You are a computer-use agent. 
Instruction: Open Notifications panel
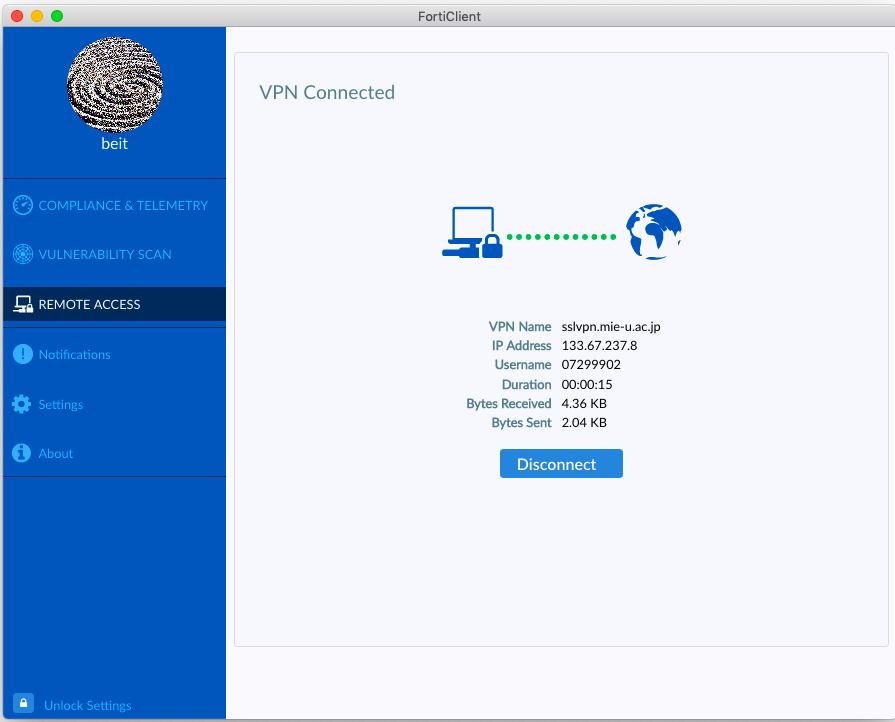point(74,354)
